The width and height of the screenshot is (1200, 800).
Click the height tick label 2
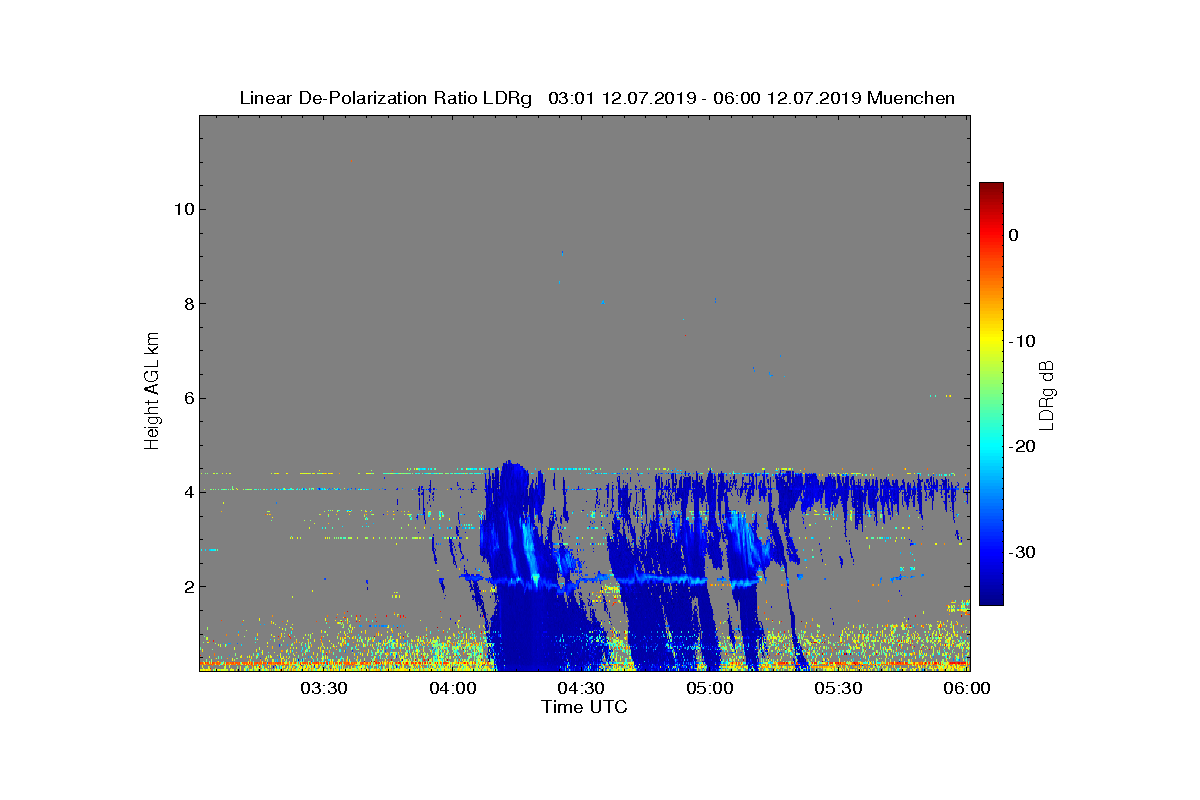click(187, 587)
